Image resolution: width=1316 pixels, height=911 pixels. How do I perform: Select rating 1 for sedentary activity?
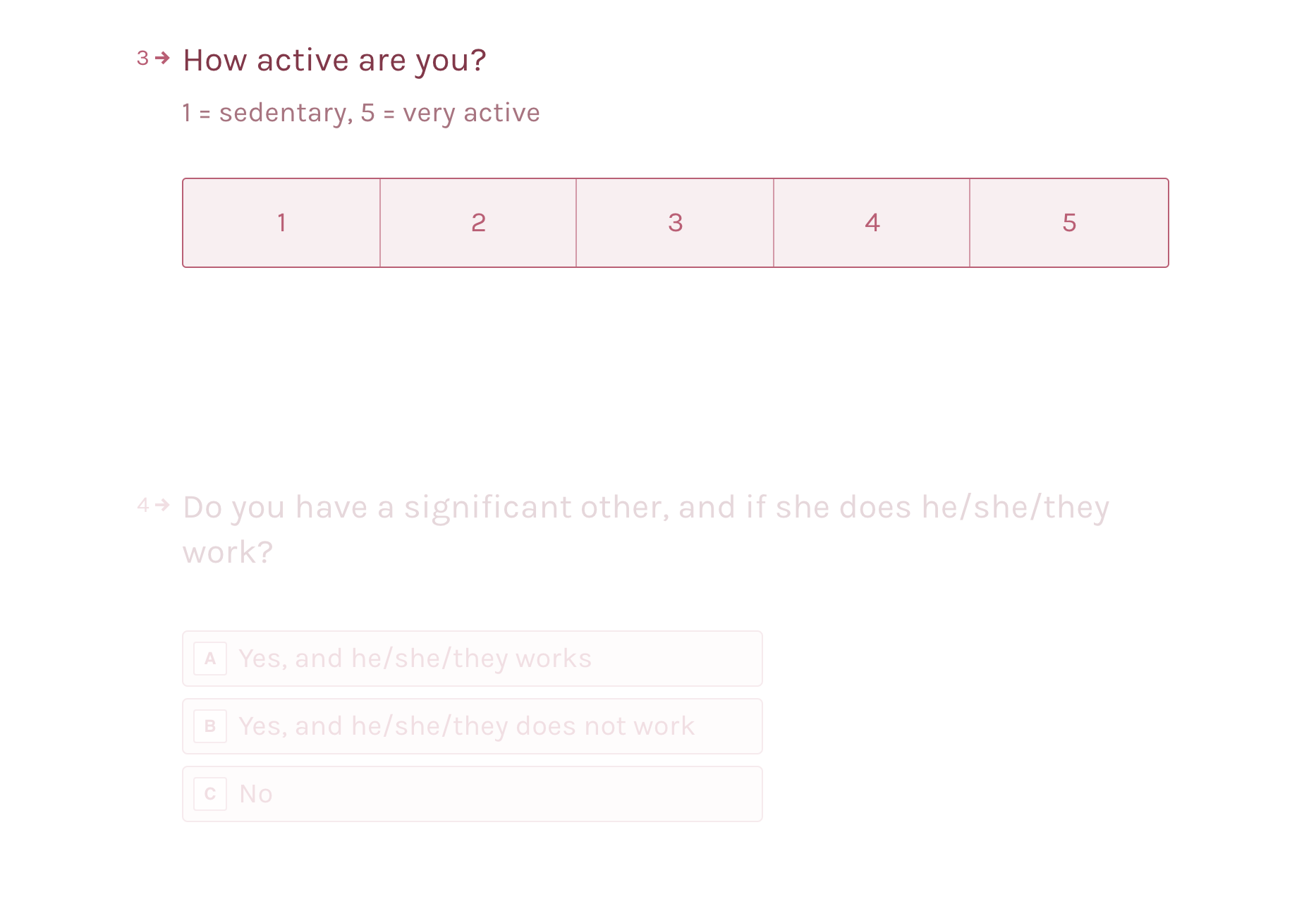pyautogui.click(x=281, y=223)
